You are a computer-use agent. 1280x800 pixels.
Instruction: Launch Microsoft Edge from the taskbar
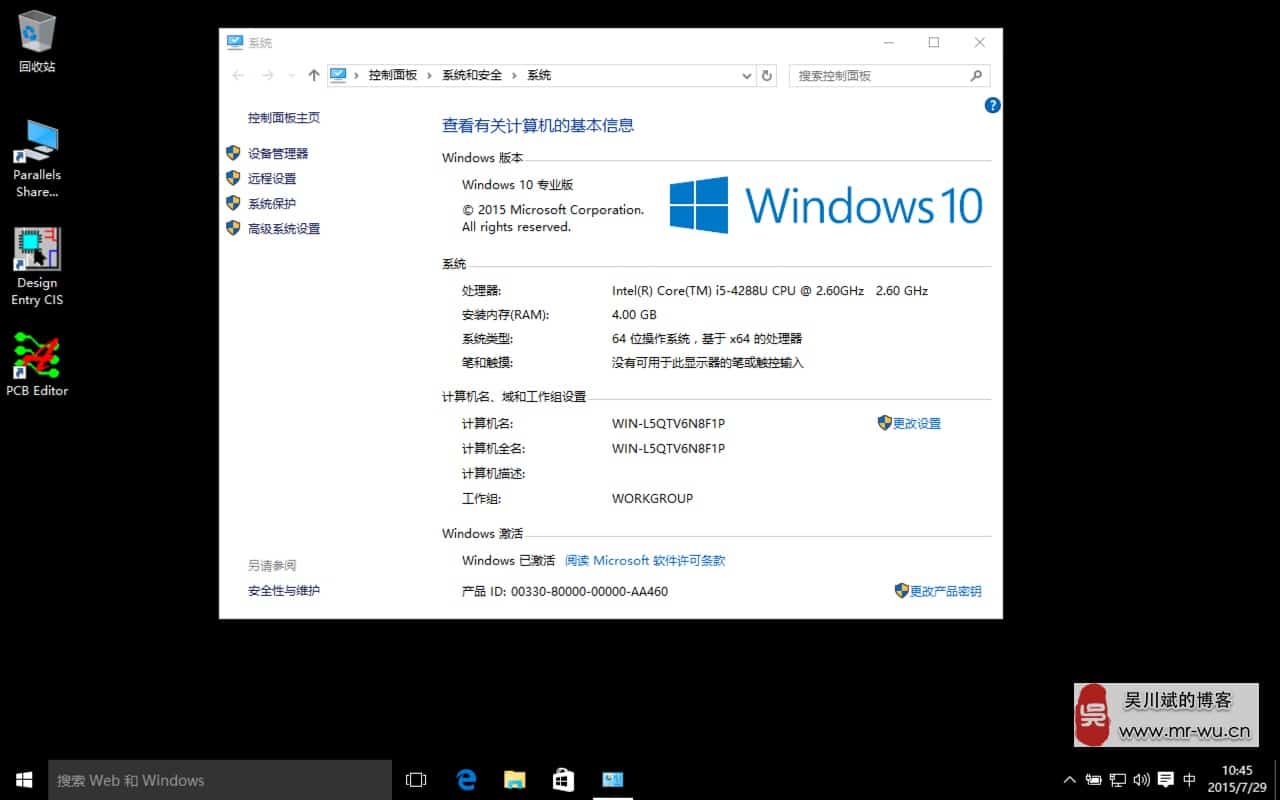[x=466, y=780]
